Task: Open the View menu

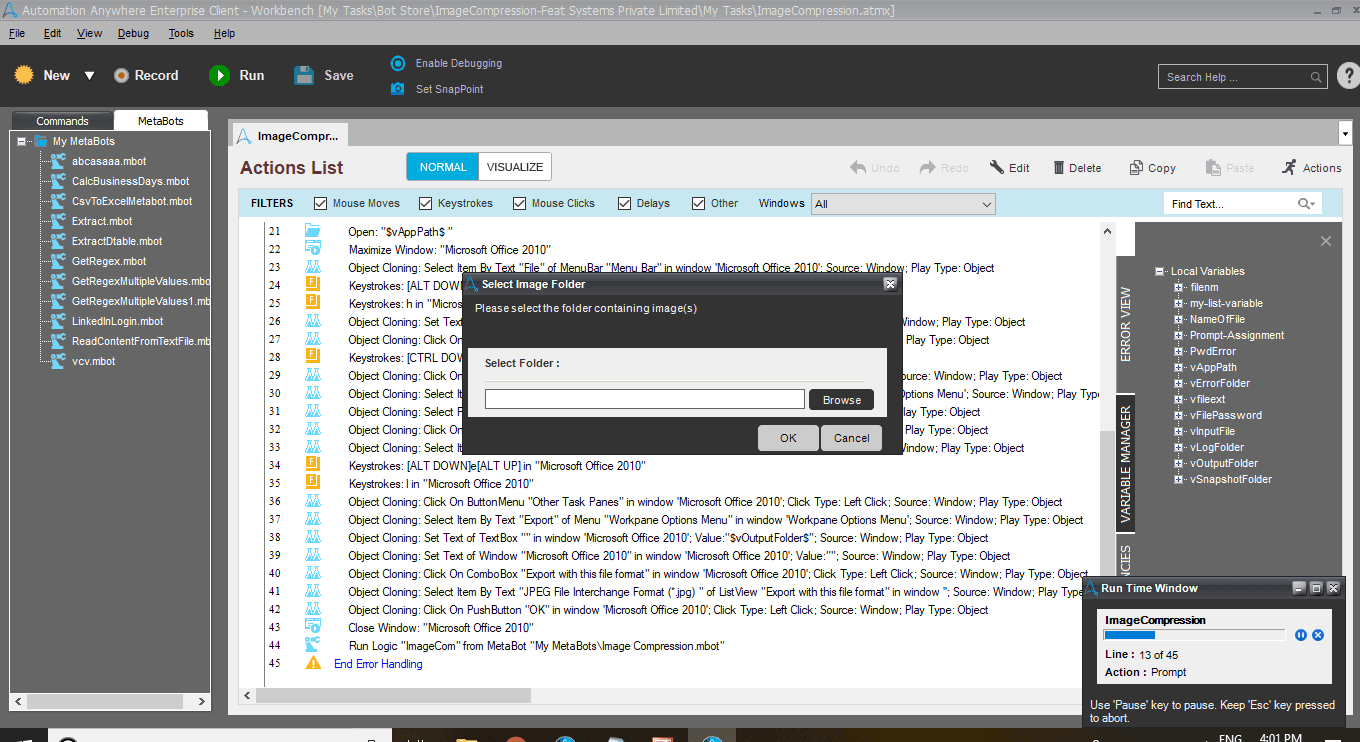Action: 89,33
